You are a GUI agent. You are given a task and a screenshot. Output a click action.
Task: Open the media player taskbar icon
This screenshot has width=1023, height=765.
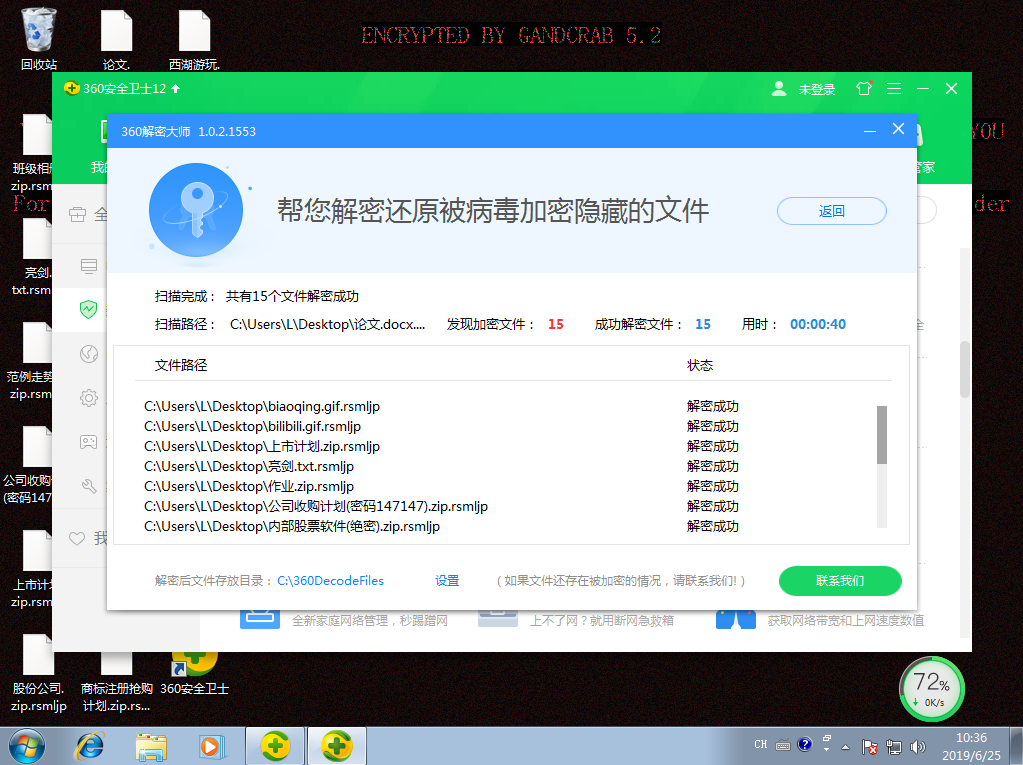point(212,746)
